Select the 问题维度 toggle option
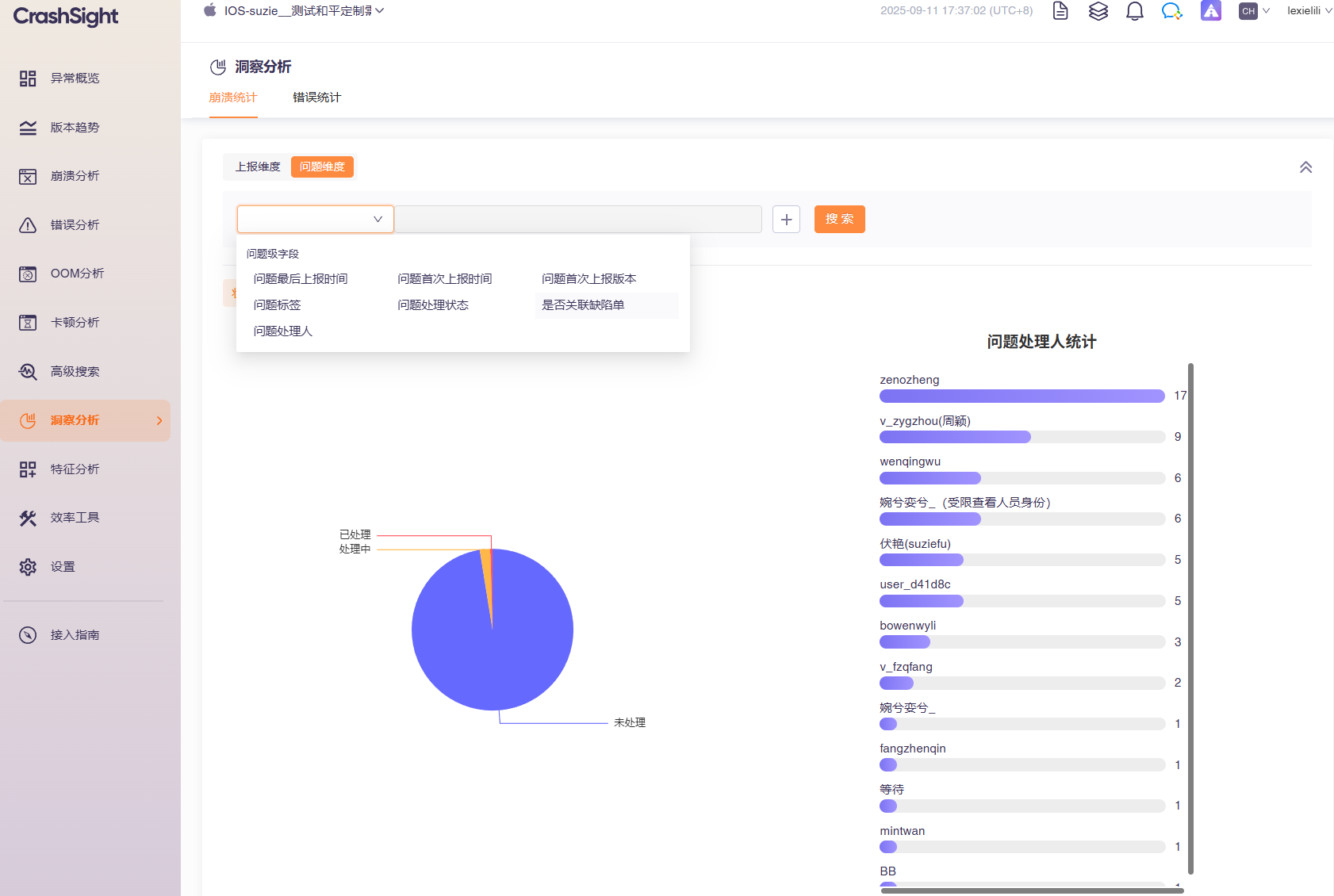This screenshot has width=1334, height=896. point(322,167)
